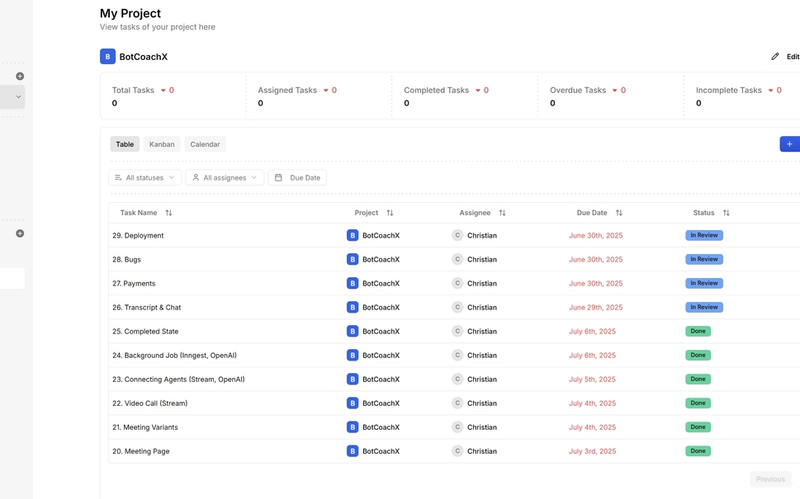
Task: Click Christian avatar in Video Call row
Action: point(457,403)
